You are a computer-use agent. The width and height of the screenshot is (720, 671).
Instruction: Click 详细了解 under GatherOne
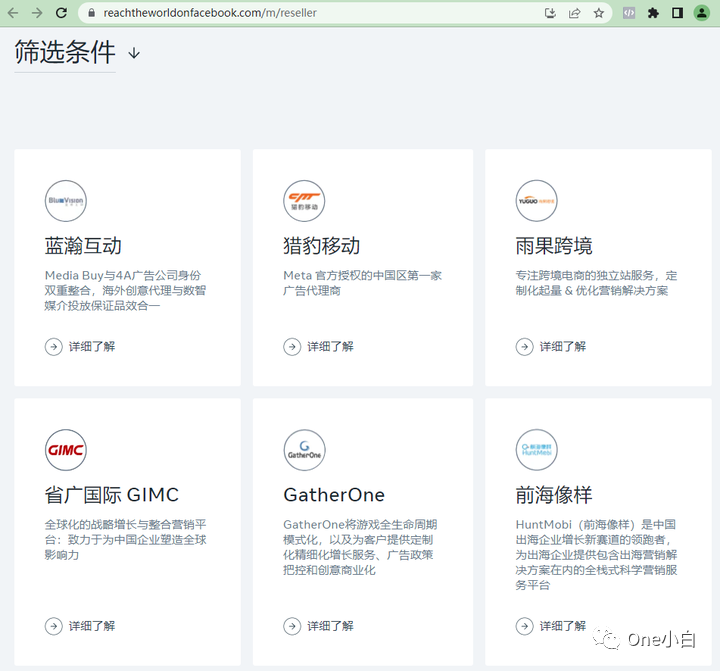point(330,626)
